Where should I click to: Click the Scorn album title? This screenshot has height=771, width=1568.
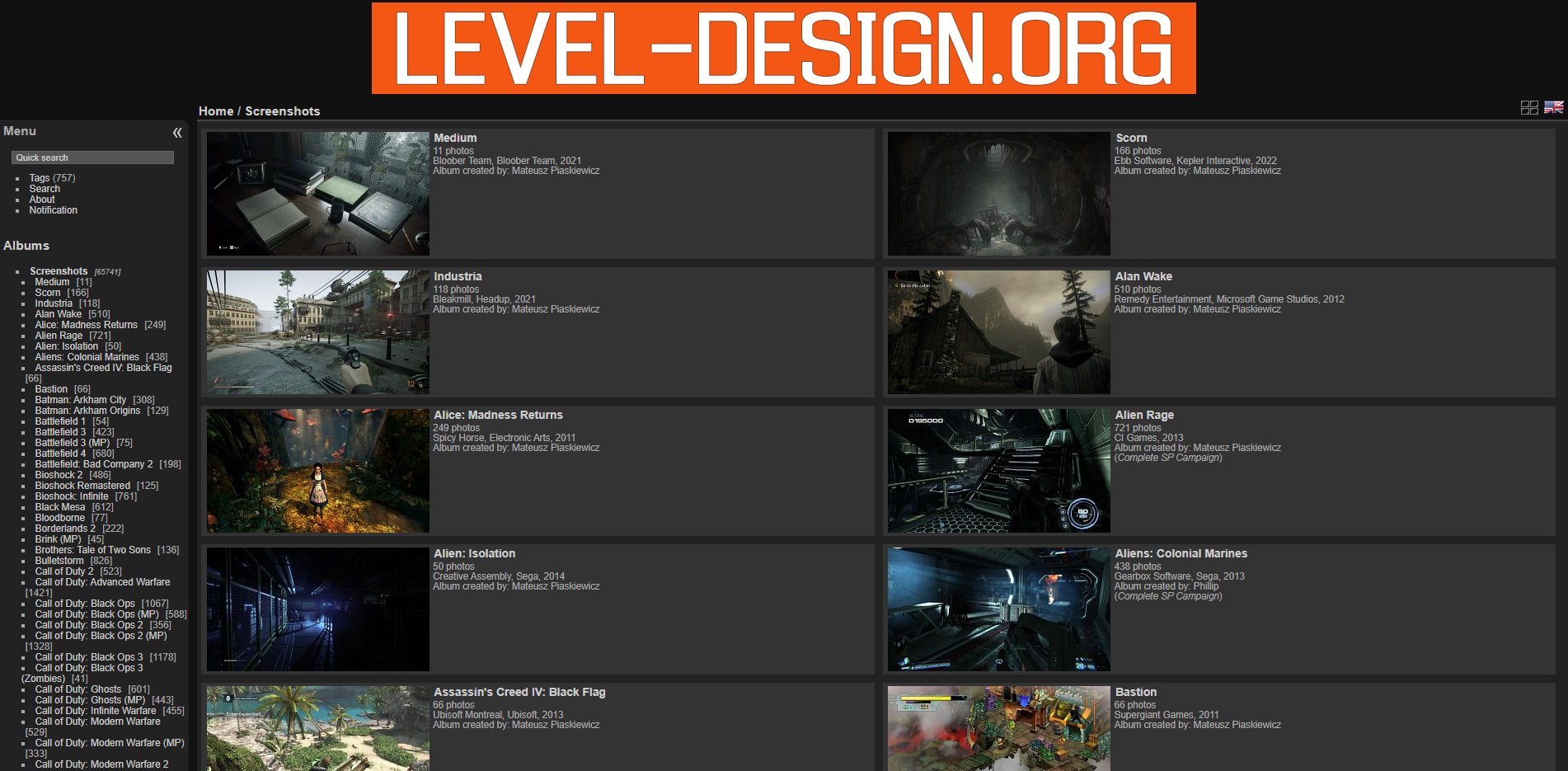[x=1131, y=138]
